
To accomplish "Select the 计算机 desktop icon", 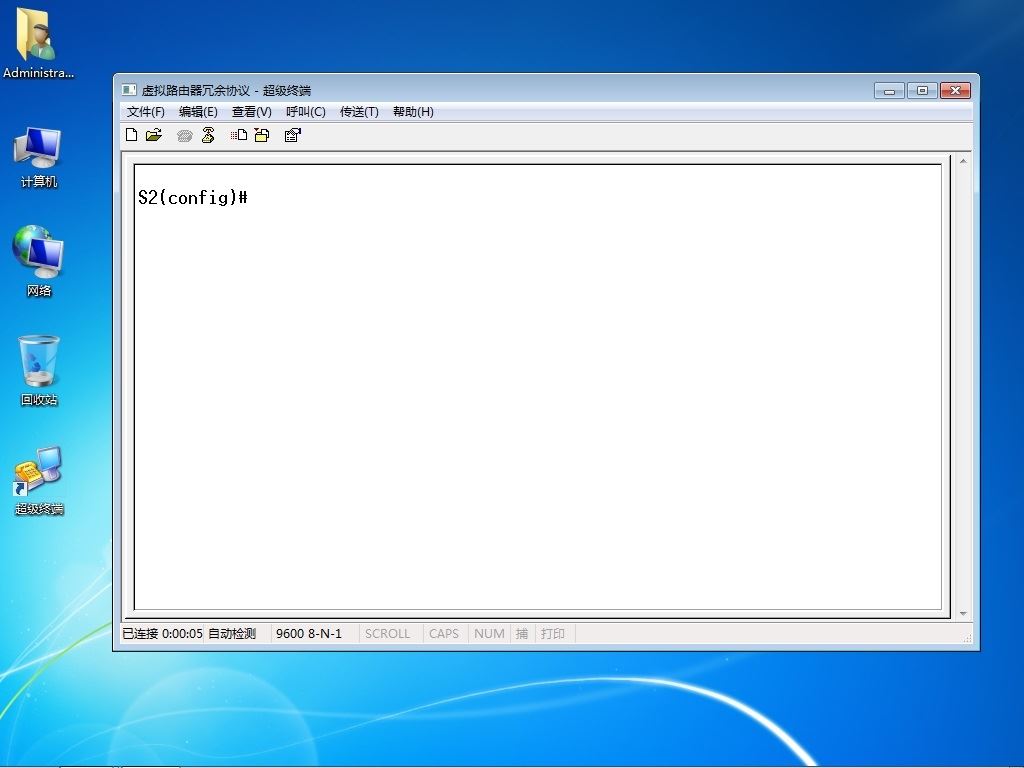I will coord(39,158).
